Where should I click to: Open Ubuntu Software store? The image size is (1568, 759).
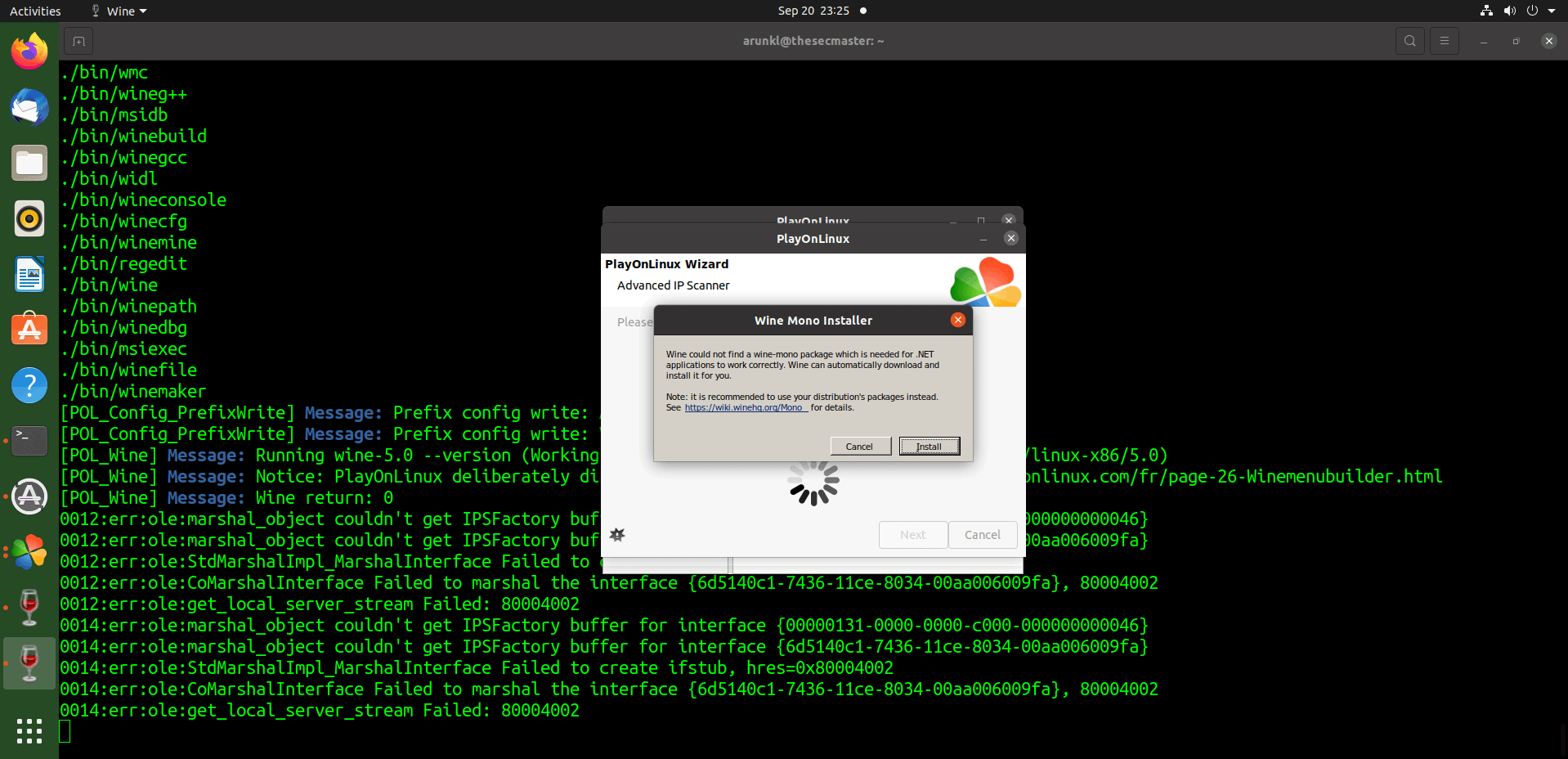pyautogui.click(x=29, y=330)
